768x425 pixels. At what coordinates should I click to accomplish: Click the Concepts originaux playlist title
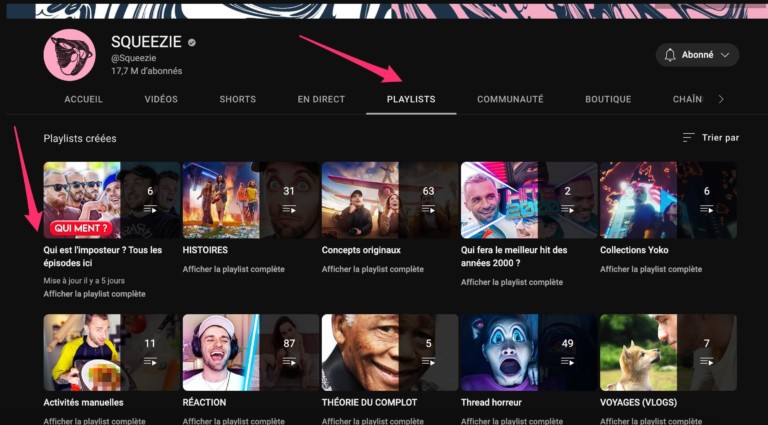pyautogui.click(x=361, y=250)
